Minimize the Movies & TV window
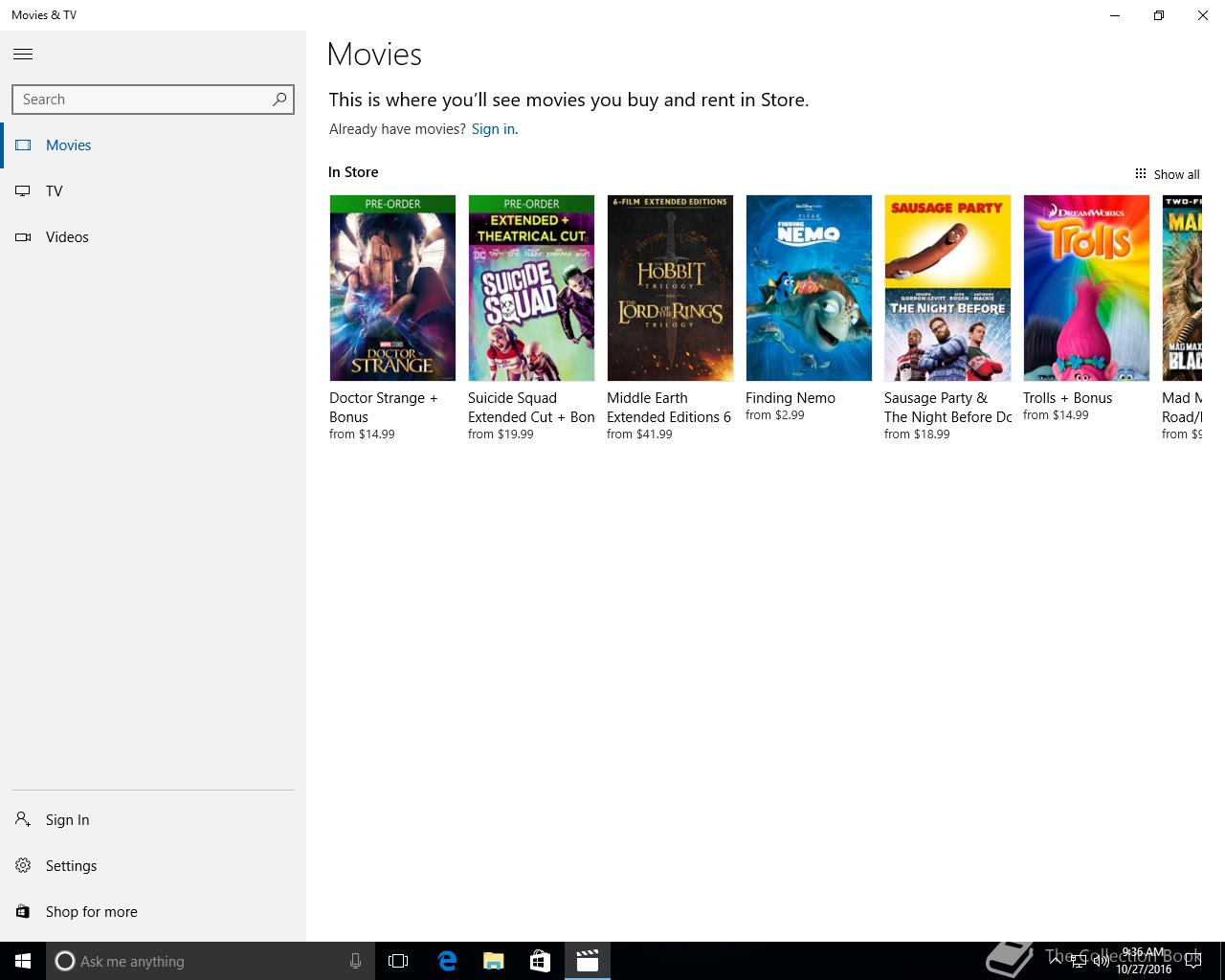Viewport: 1225px width, 980px height. coord(1115,15)
